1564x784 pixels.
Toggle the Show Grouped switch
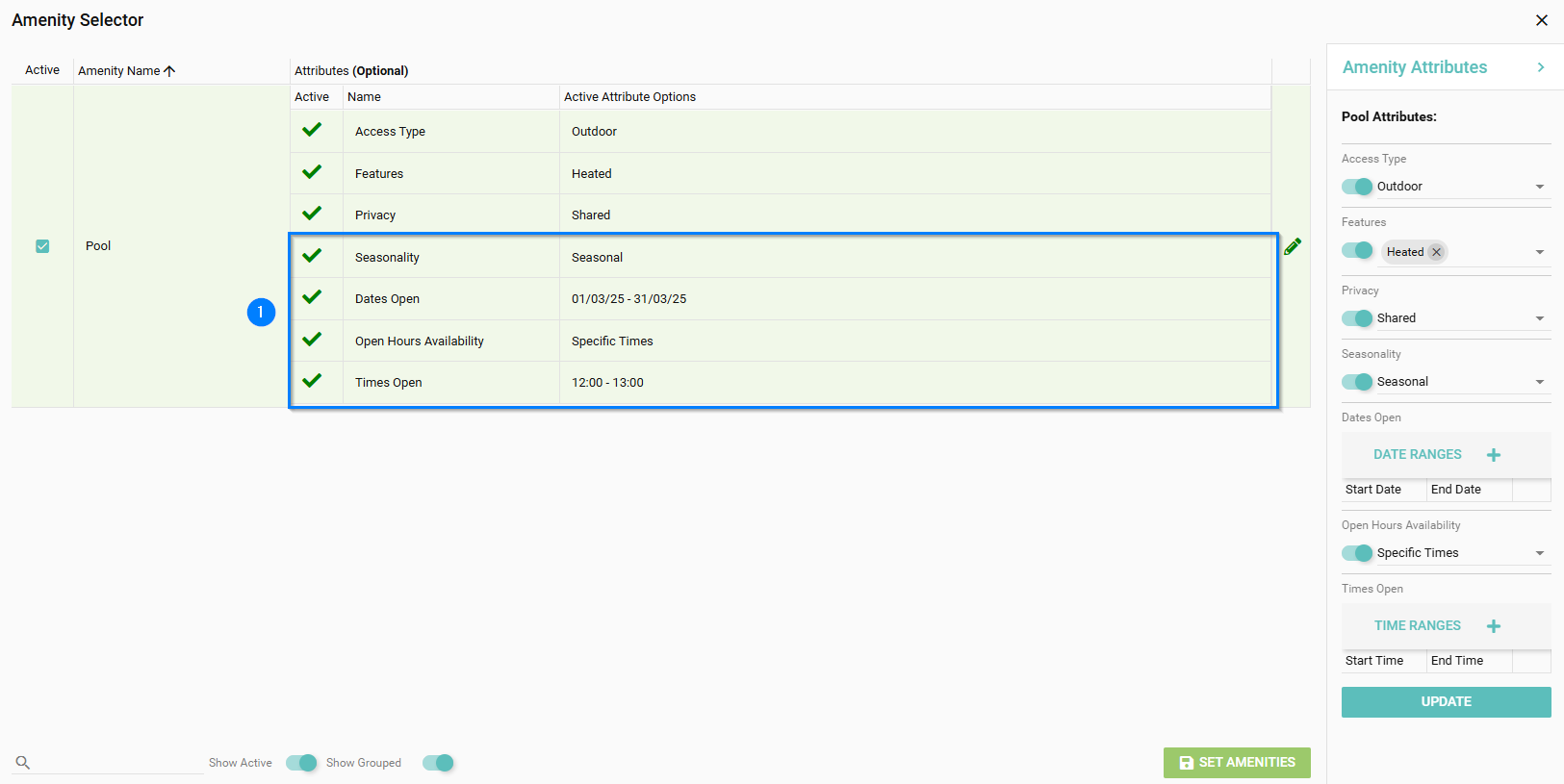point(438,763)
